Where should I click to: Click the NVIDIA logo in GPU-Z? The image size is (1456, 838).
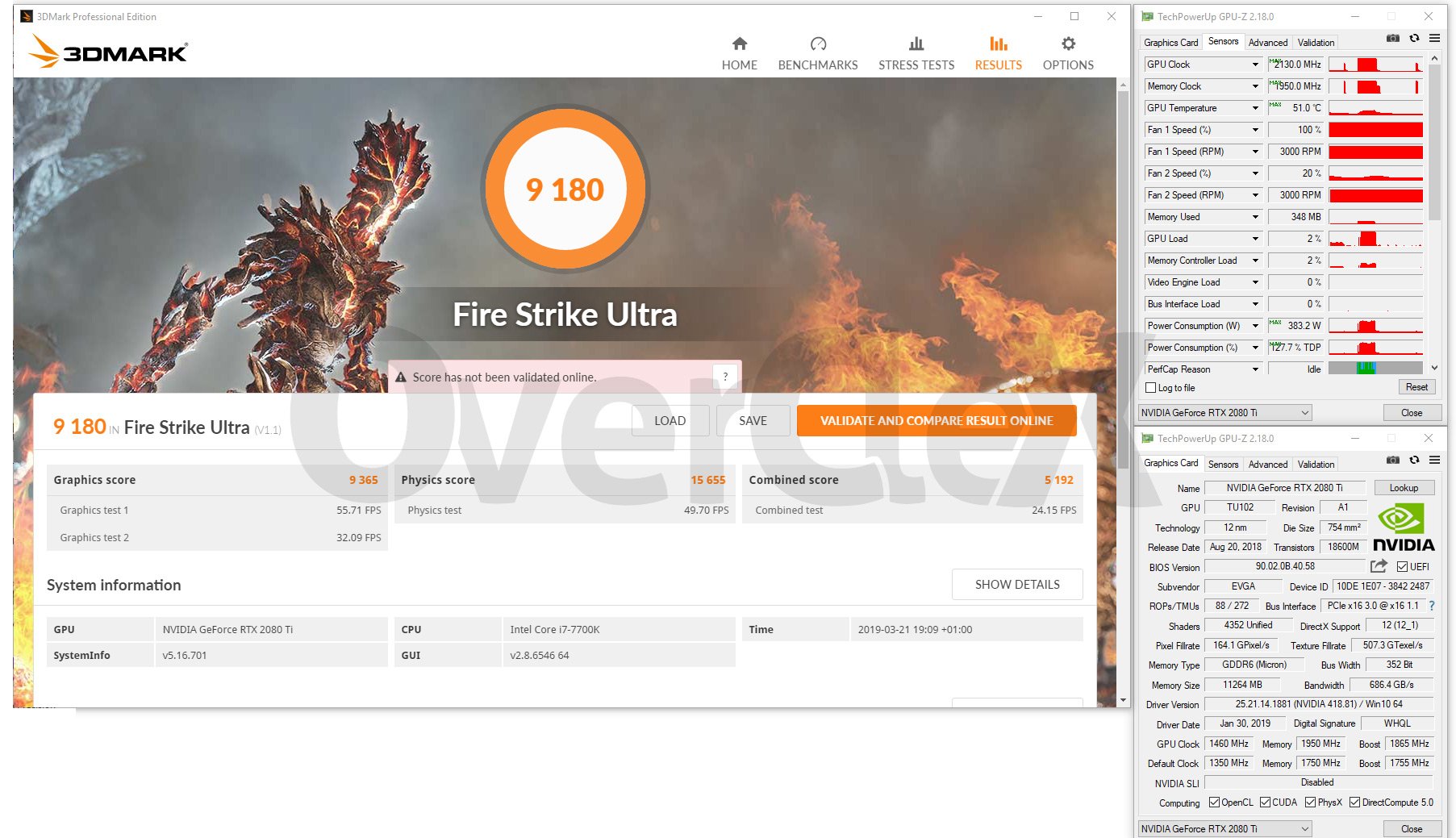click(x=1404, y=527)
